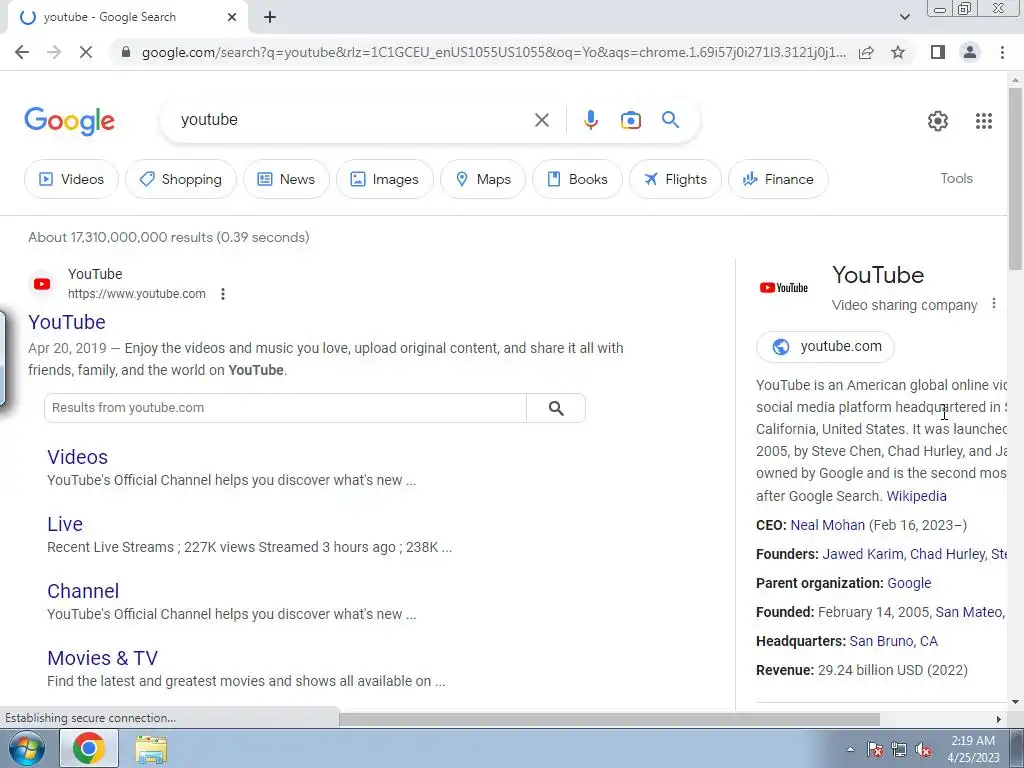Open more options for YouTube result

(223, 294)
